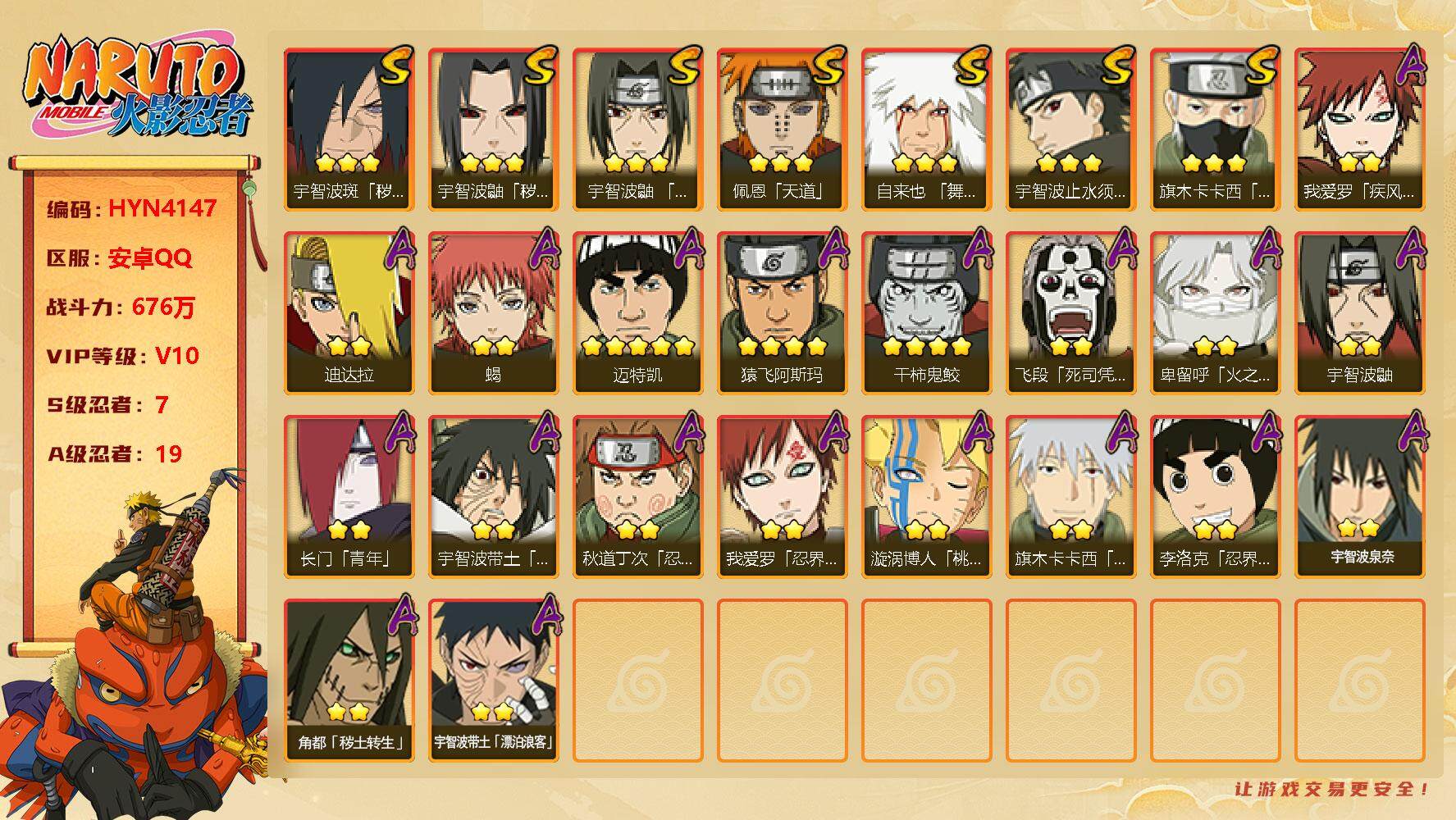The height and width of the screenshot is (820, 1456).
Task: Click the VIP等级 V10 label
Action: tap(123, 356)
